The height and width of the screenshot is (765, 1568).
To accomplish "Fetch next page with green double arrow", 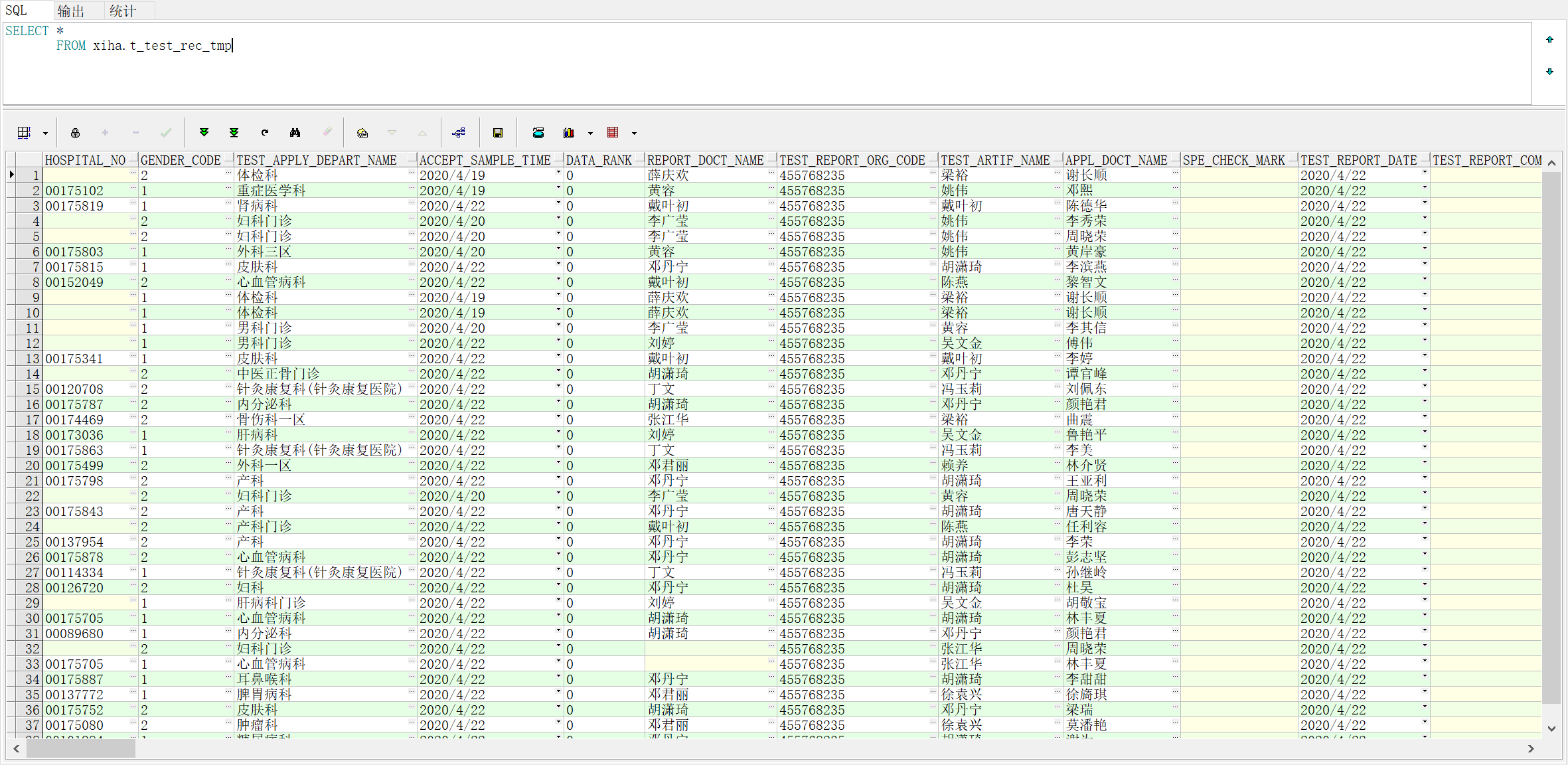I will tap(204, 133).
